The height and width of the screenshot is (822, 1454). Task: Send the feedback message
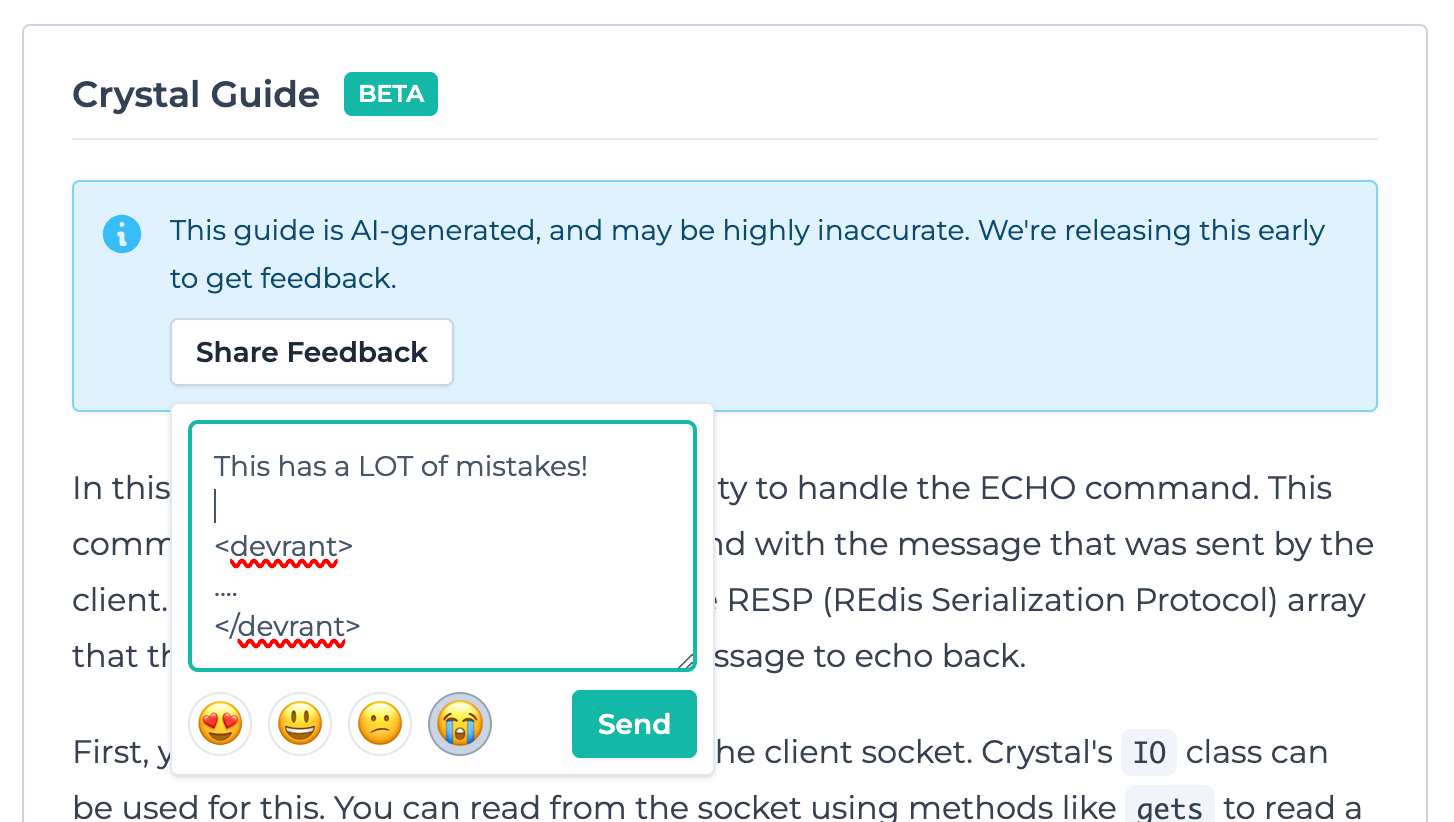coord(634,724)
